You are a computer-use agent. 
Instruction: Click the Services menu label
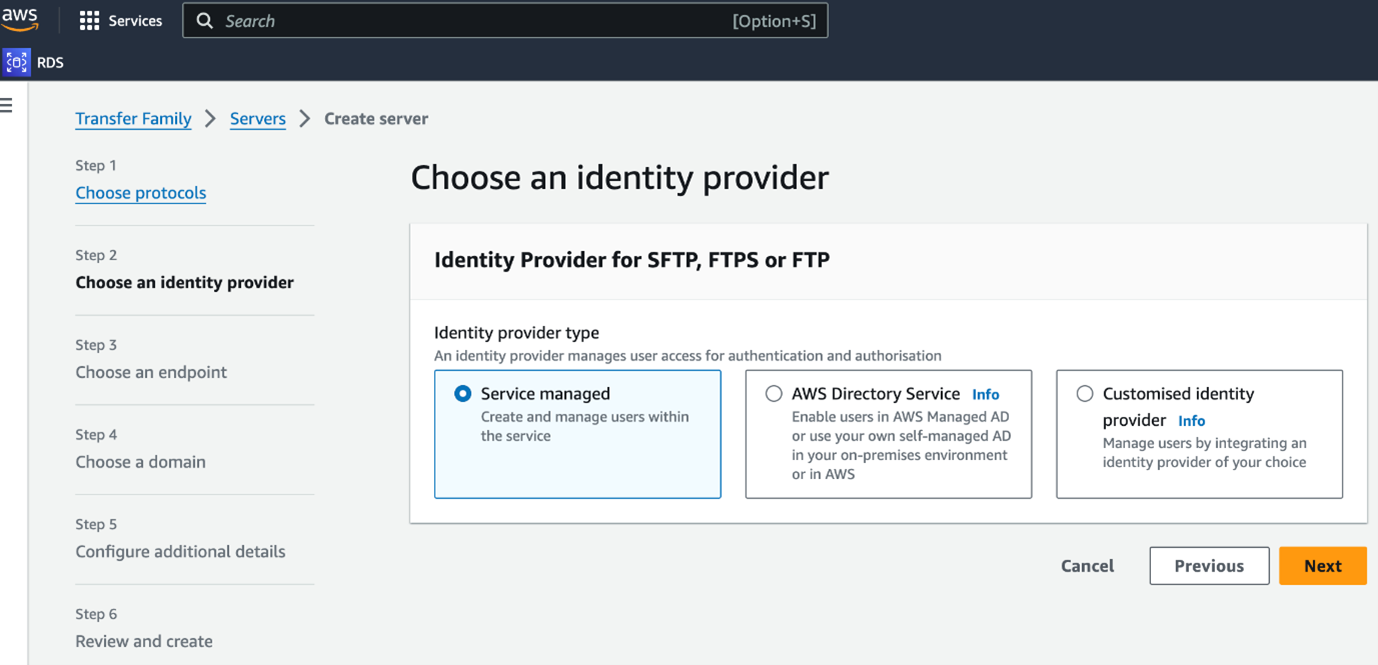(135, 21)
